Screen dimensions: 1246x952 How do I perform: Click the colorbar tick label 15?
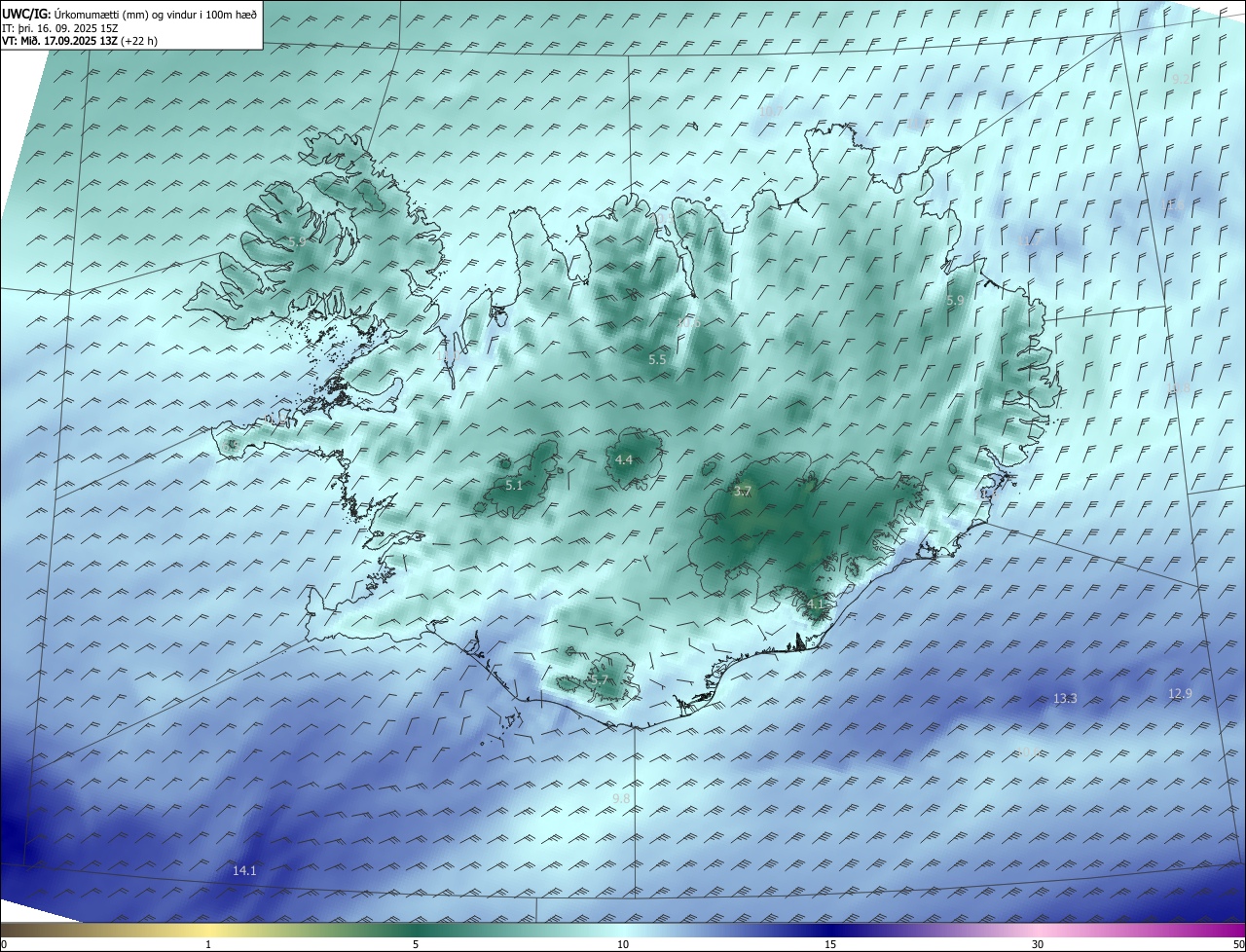830,944
